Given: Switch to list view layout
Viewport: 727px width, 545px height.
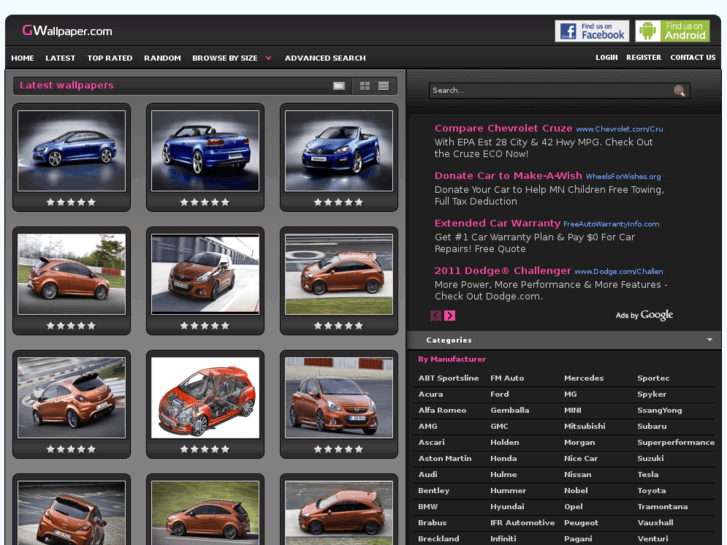Looking at the screenshot, I should click(383, 86).
